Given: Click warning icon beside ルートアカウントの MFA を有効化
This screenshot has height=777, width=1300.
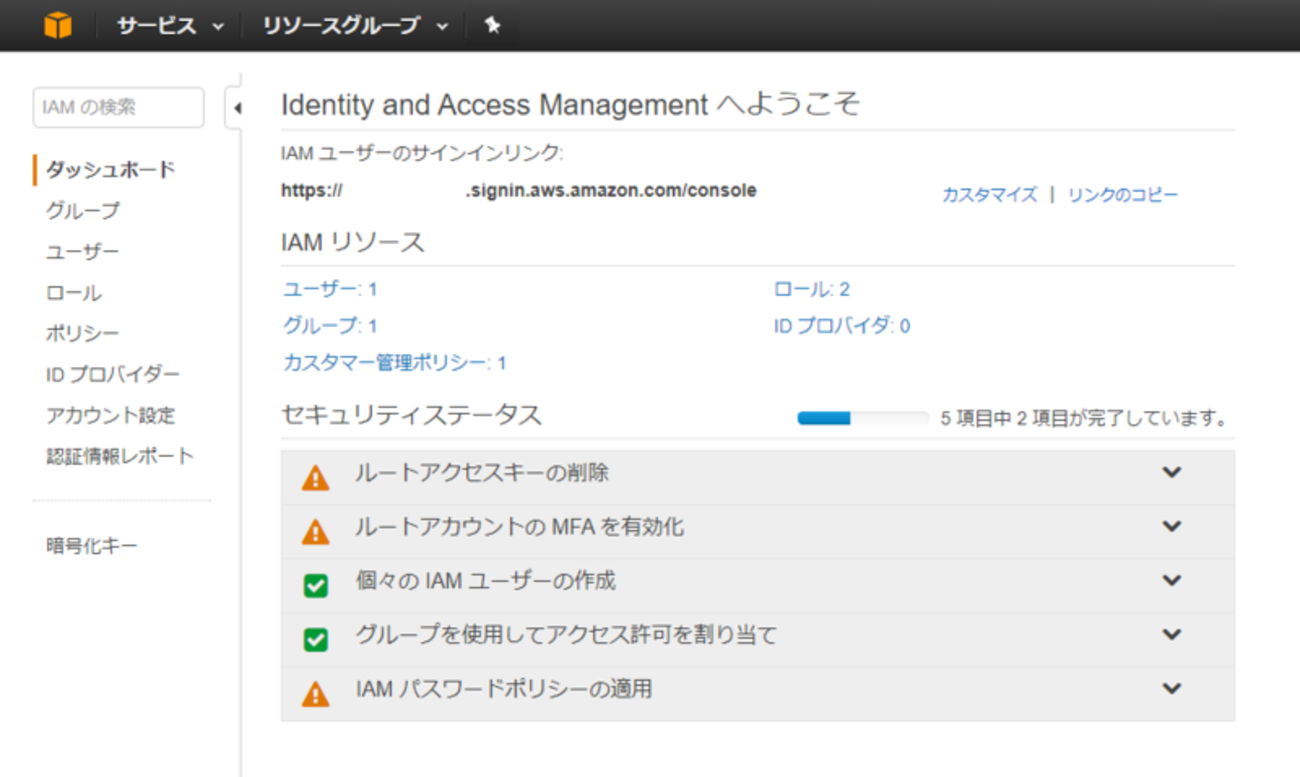Looking at the screenshot, I should 315,532.
